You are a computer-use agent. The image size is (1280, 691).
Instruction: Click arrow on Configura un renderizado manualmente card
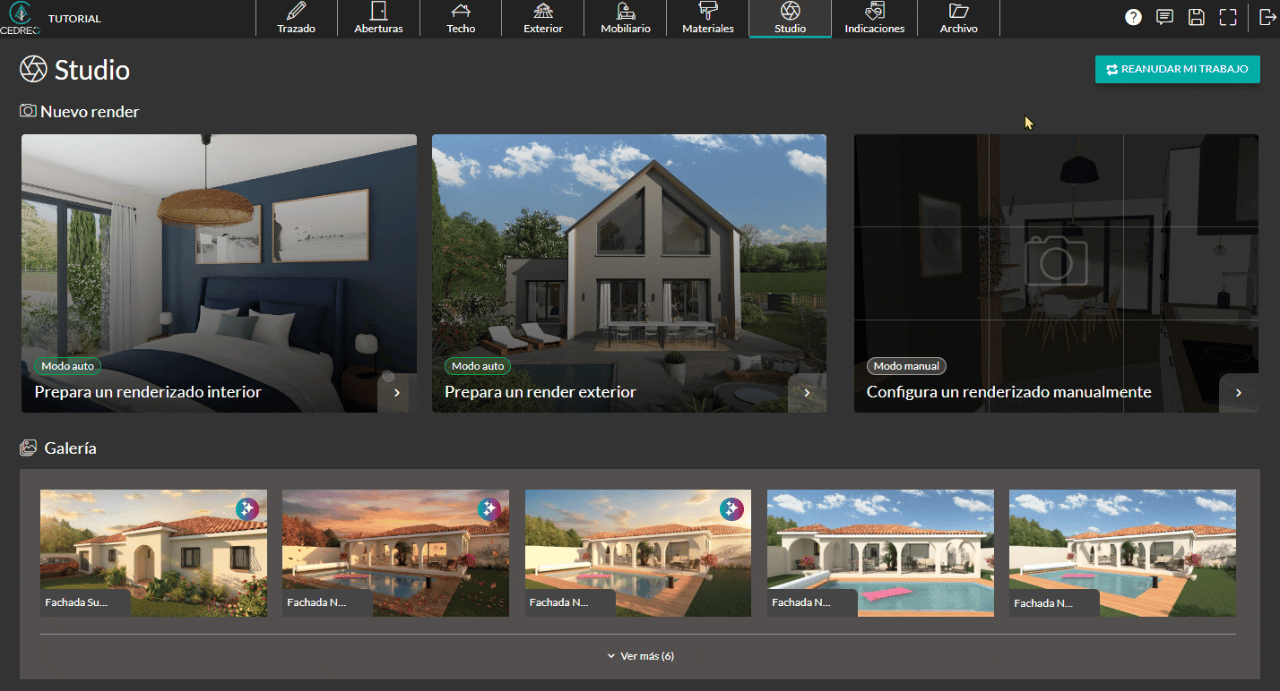tap(1239, 393)
